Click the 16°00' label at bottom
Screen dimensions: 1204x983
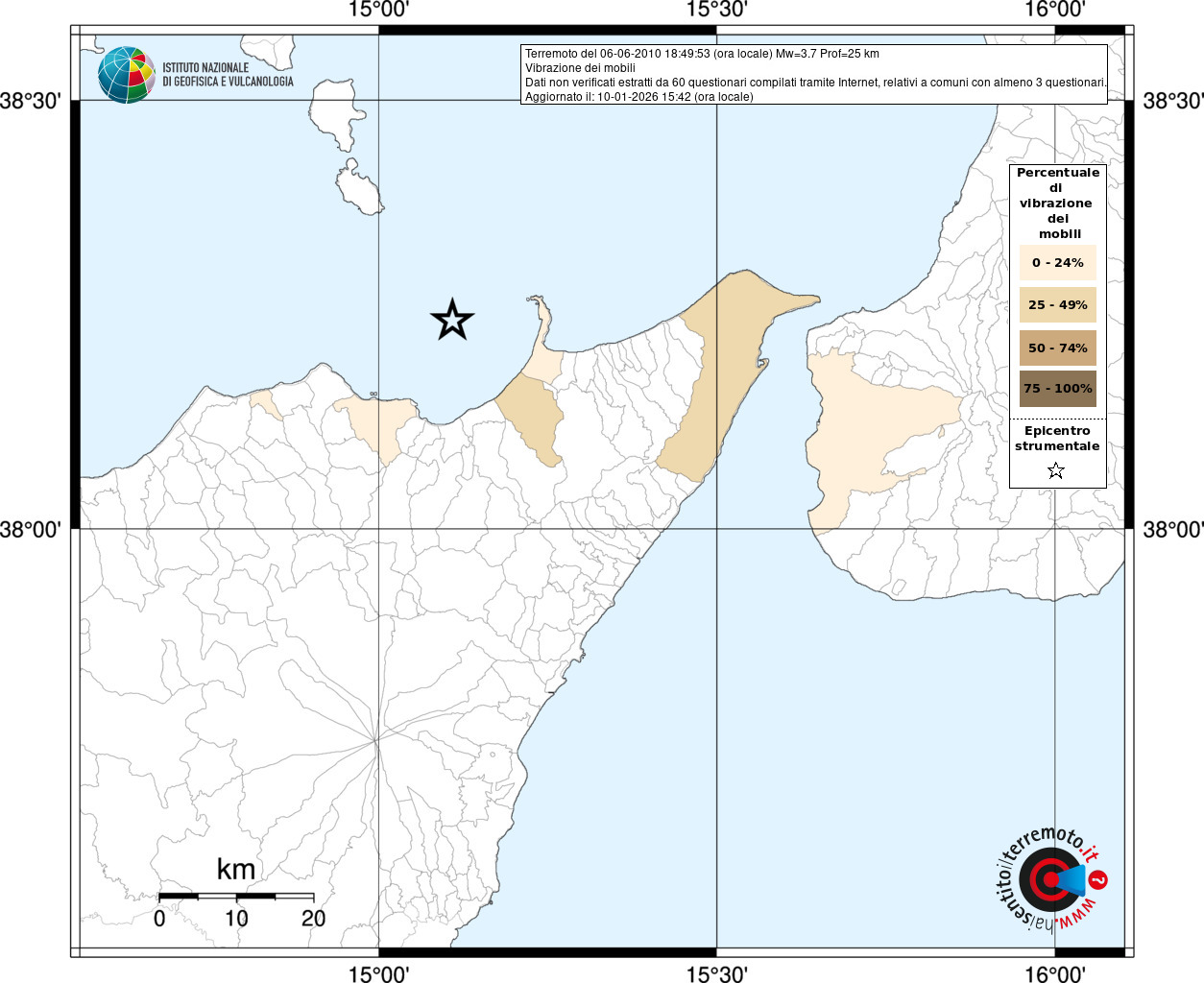(1054, 973)
